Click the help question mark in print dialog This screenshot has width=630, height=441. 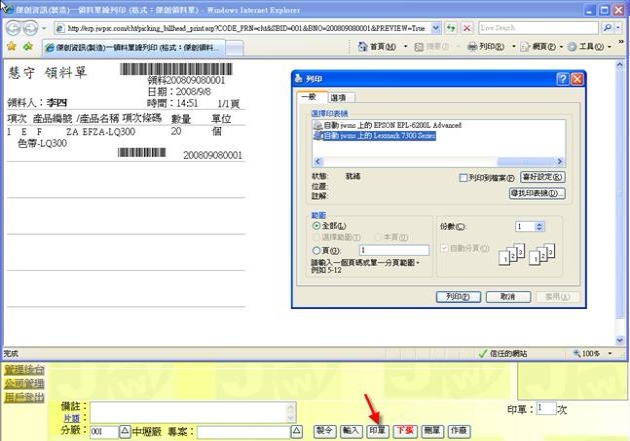[563, 79]
